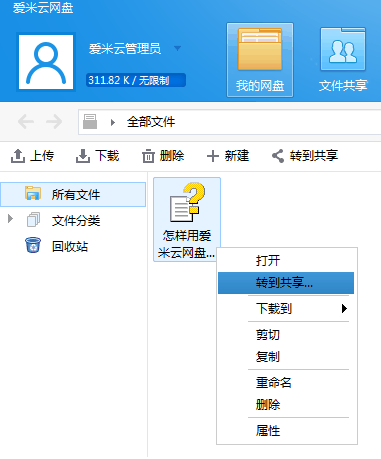381x459 pixels.
Task: Click 全部文件 in the address bar
Action: (x=151, y=122)
